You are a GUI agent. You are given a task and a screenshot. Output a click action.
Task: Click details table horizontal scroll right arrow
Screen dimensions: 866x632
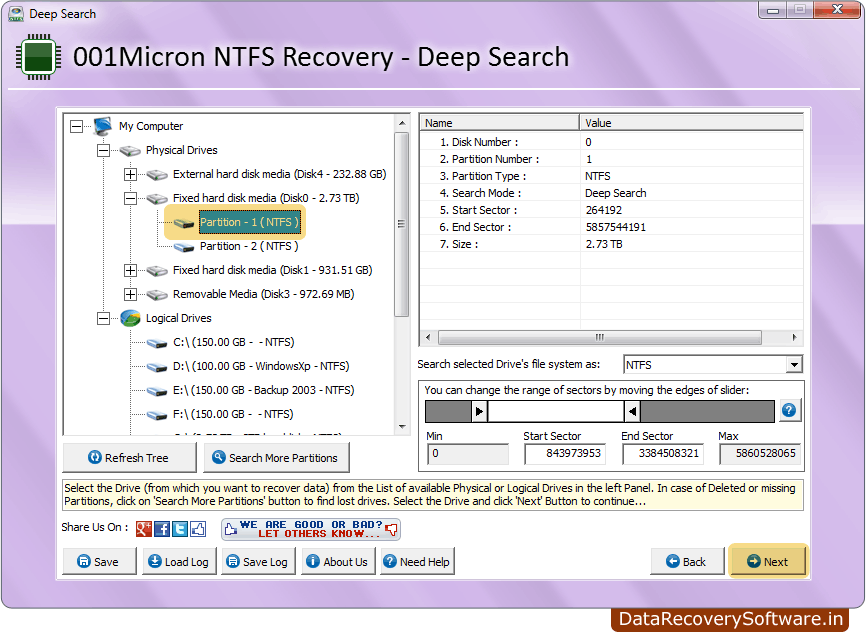794,338
